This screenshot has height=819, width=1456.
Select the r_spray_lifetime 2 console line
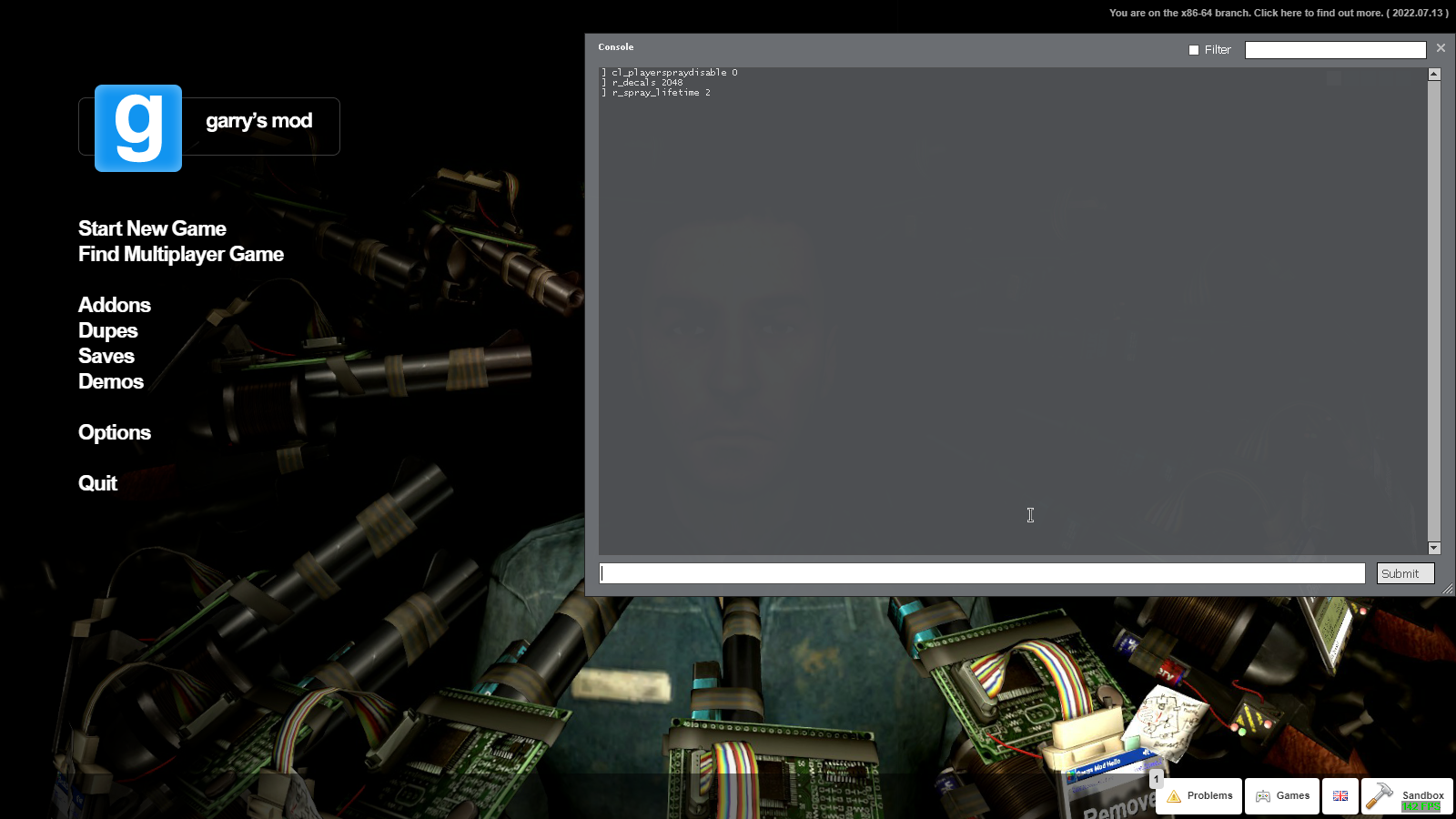[655, 93]
